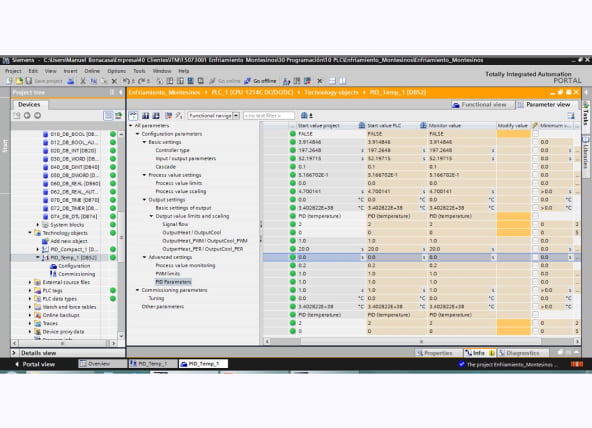Click the Undo arrow icon
This screenshot has width=592, height=428.
point(126,81)
